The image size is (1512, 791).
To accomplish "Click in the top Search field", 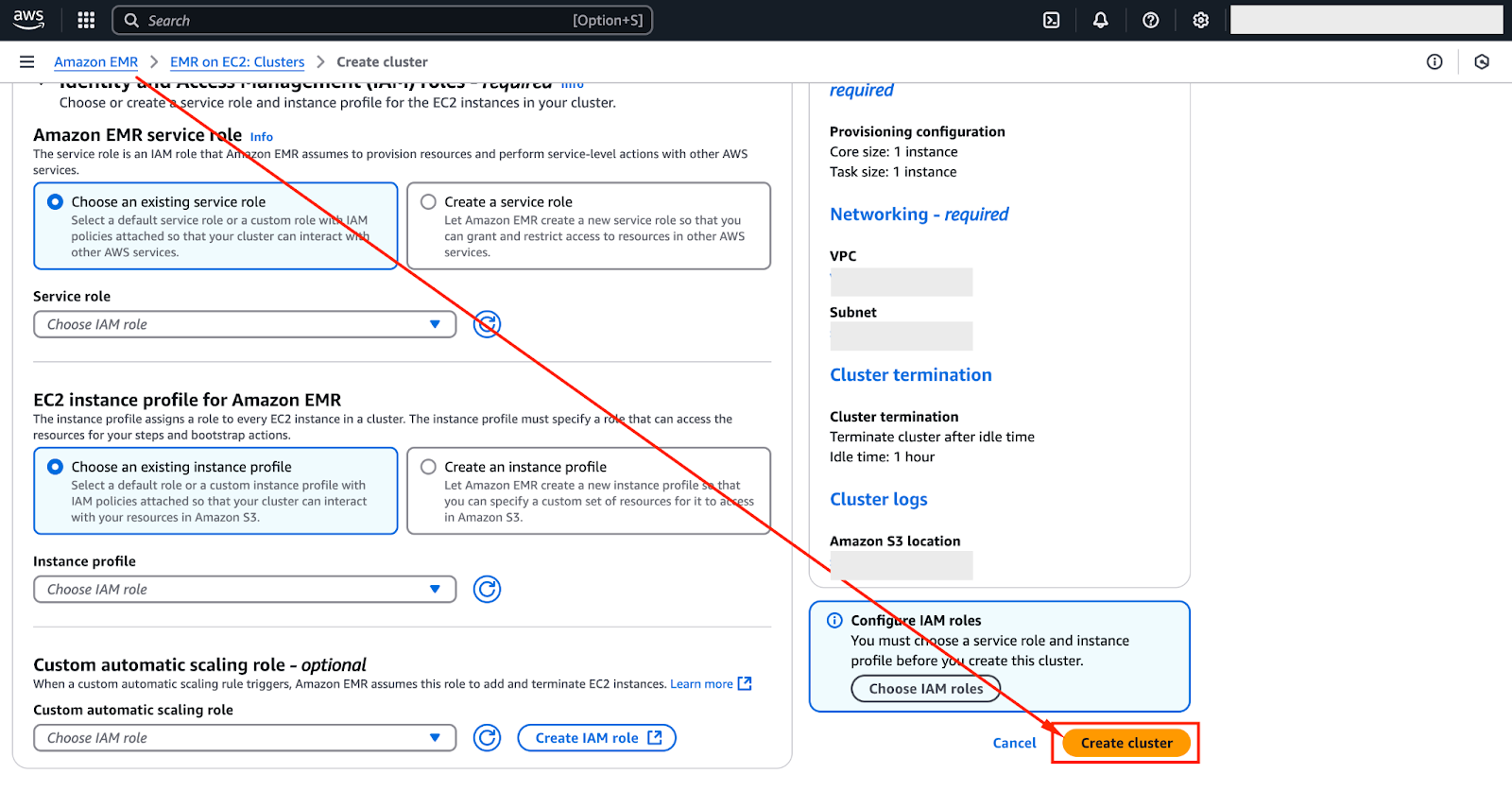I will click(x=382, y=20).
